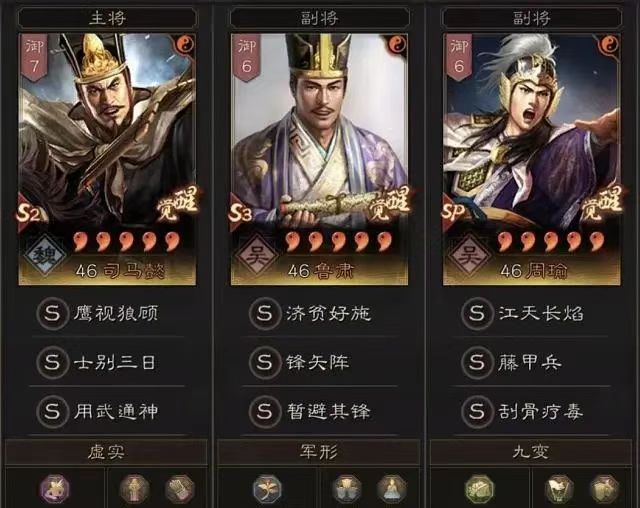Click the yin-yang icon on 司马懿 card
640x508 pixels.
pyautogui.click(x=185, y=45)
